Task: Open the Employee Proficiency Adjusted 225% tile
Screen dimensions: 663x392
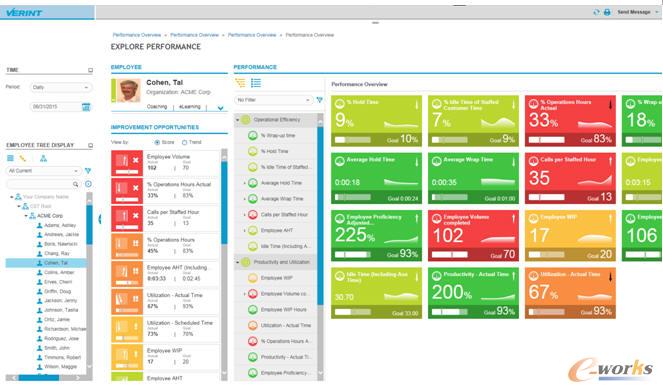Action: [x=376, y=236]
